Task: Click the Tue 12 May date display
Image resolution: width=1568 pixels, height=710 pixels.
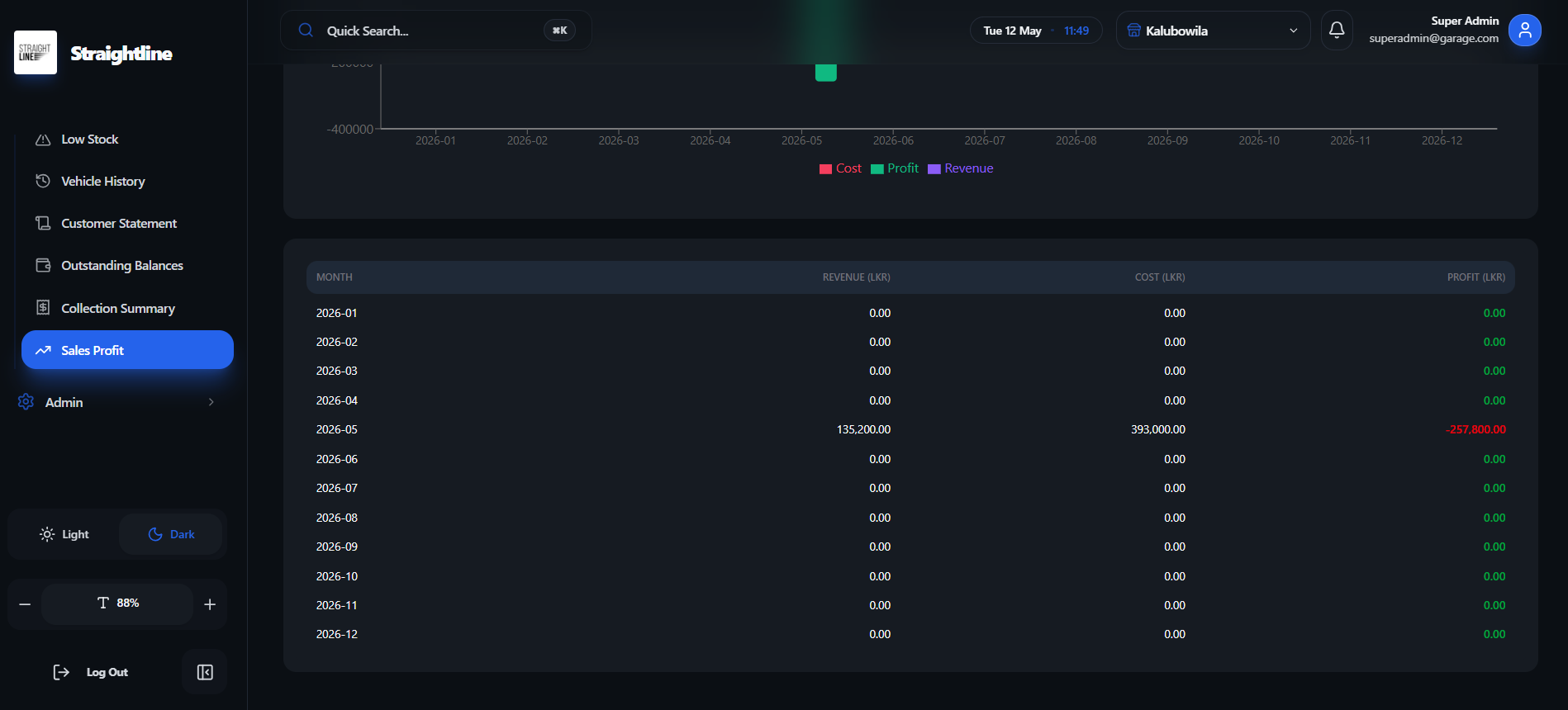Action: point(1012,31)
